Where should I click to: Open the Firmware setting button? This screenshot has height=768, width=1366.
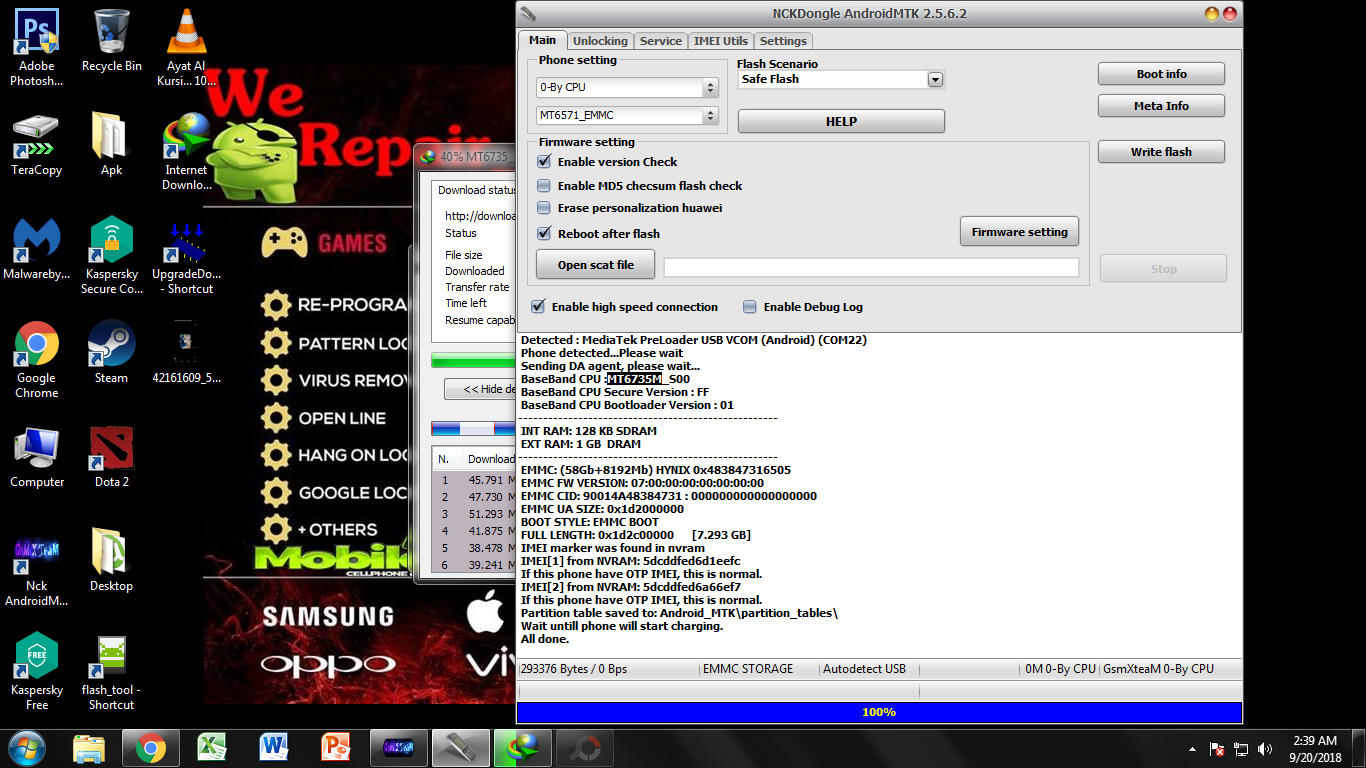tap(1019, 232)
